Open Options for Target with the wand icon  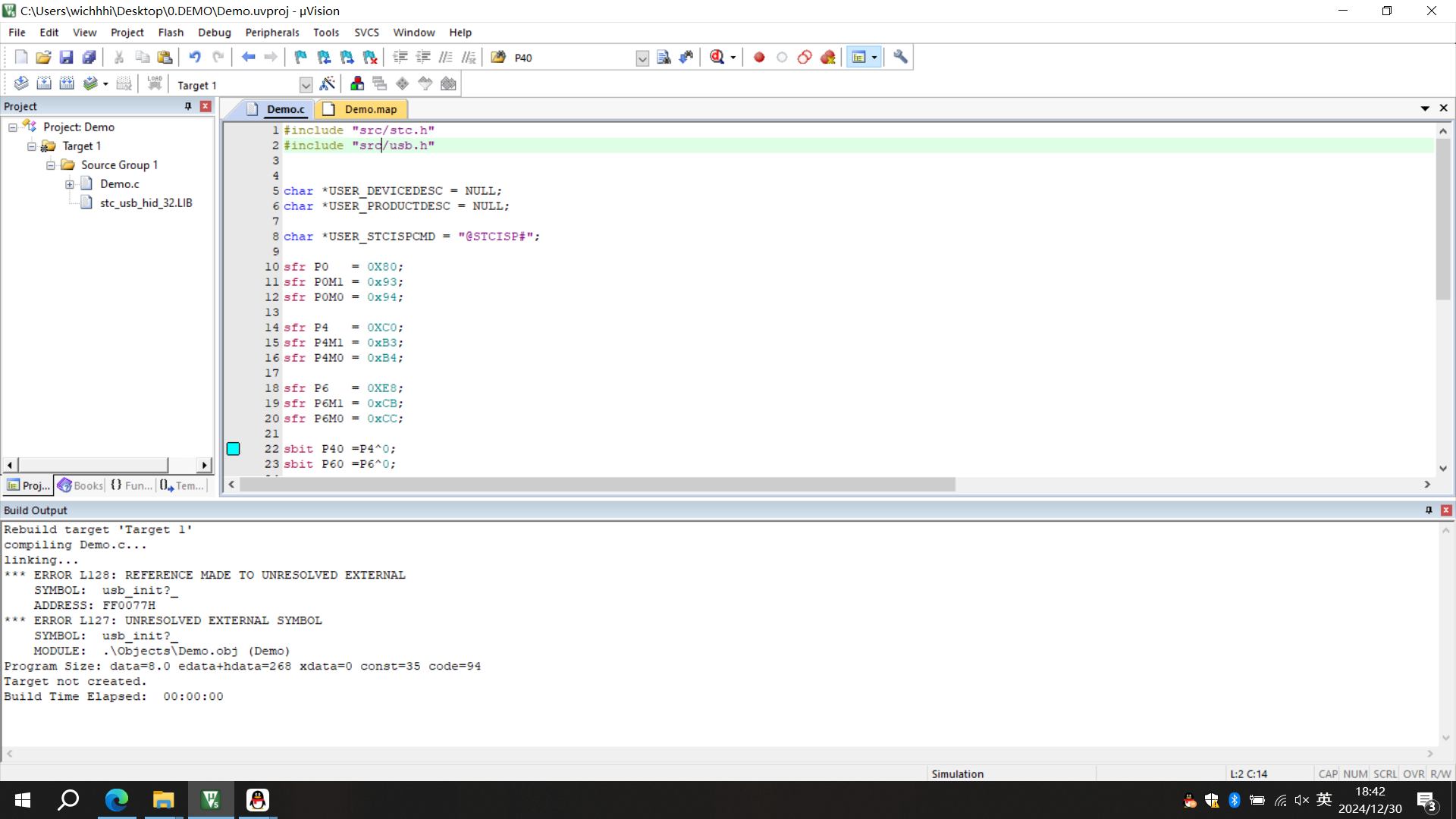click(x=328, y=83)
